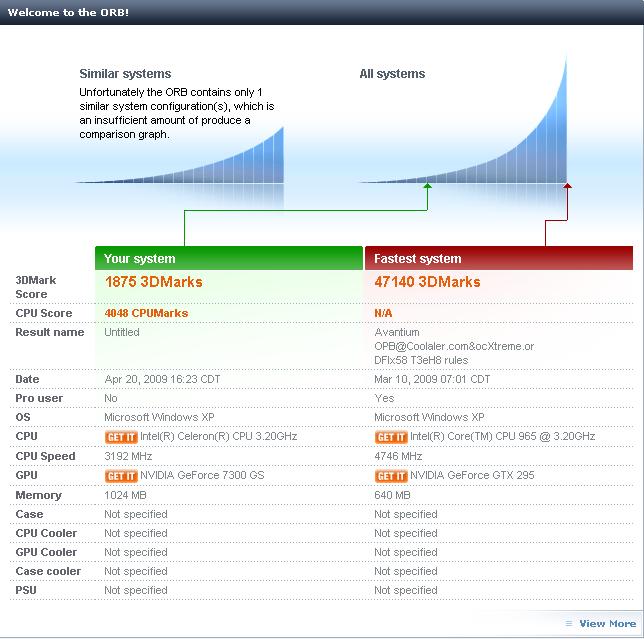This screenshot has height=639, width=644.
Task: Click NVIDIA GeForce 7300 GS text
Action: (x=202, y=475)
